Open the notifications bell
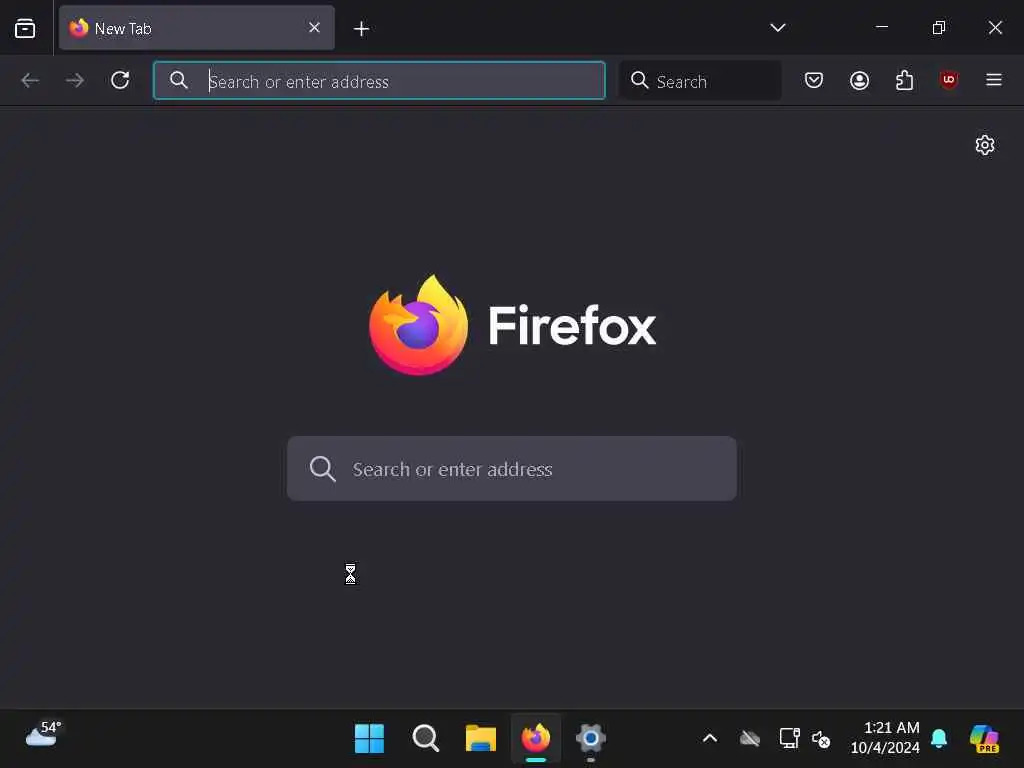 (939, 738)
